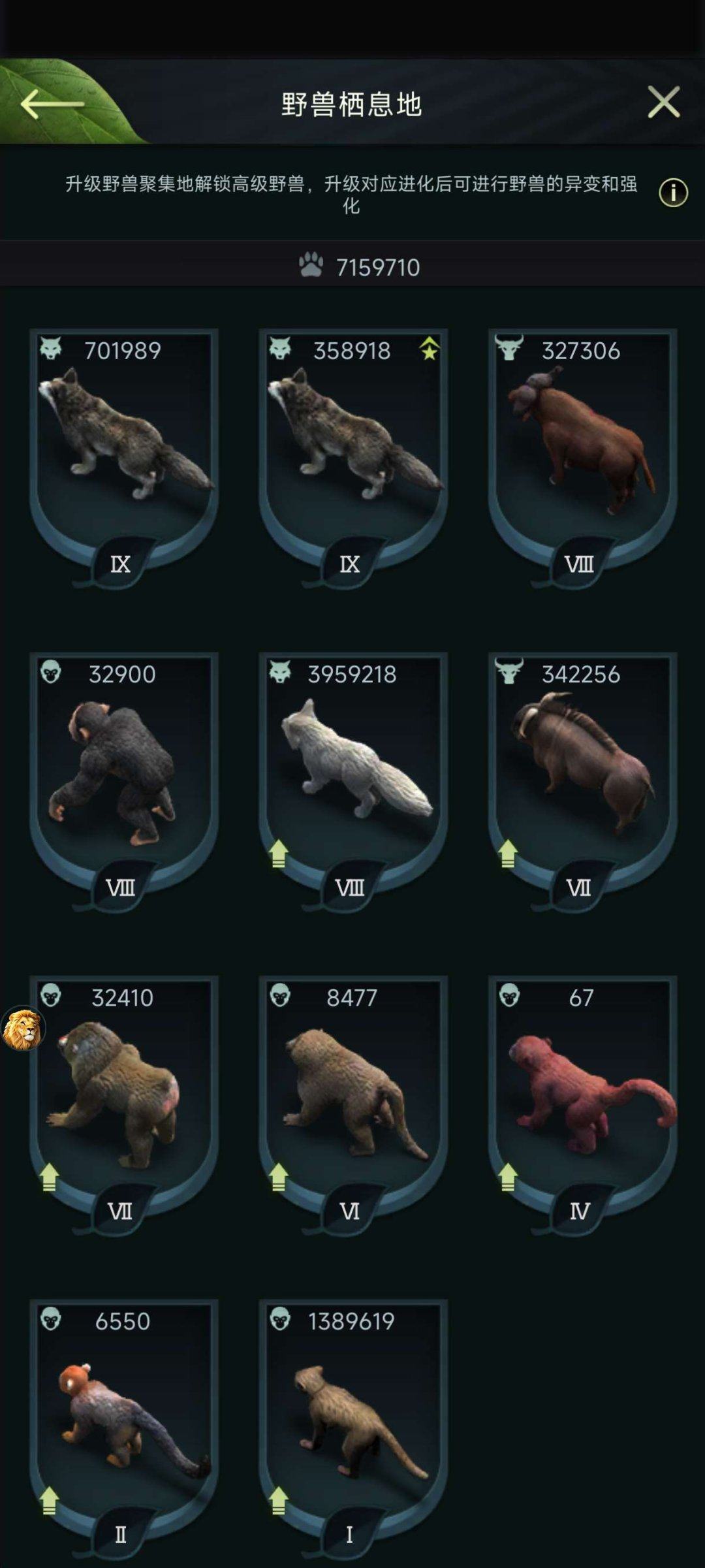Image resolution: width=705 pixels, height=1568 pixels.
Task: Tap the paw icon next to 7159710
Action: coord(311,266)
